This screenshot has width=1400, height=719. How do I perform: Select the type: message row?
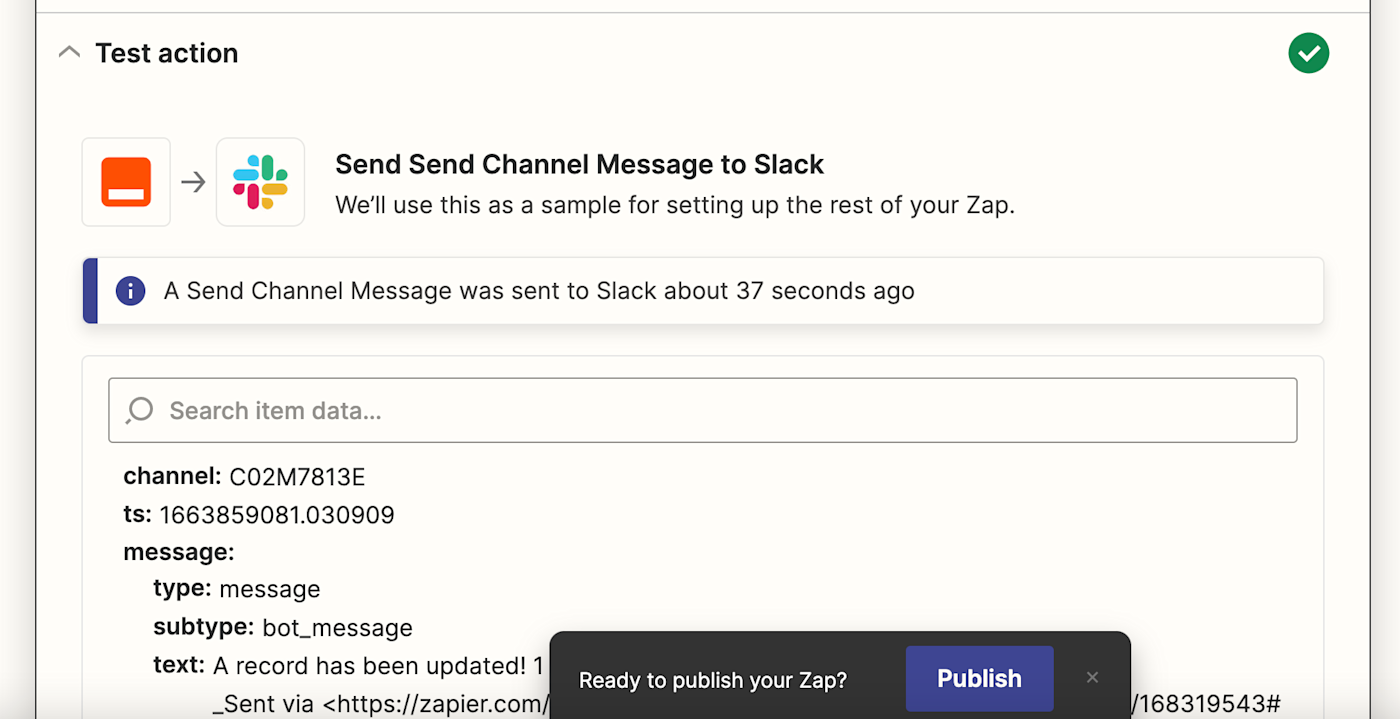point(237,589)
